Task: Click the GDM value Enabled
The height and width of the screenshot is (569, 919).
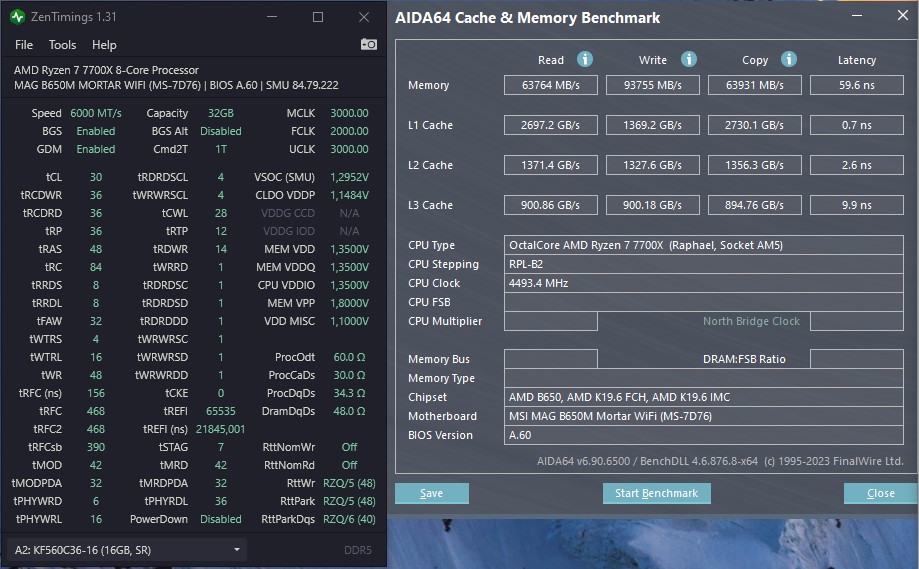Action: 96,149
